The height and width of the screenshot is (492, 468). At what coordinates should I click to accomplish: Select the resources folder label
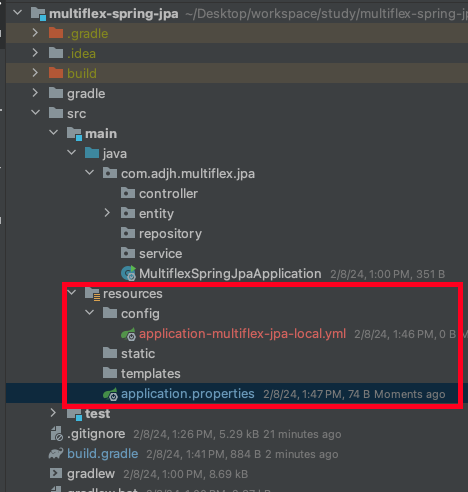pos(133,294)
